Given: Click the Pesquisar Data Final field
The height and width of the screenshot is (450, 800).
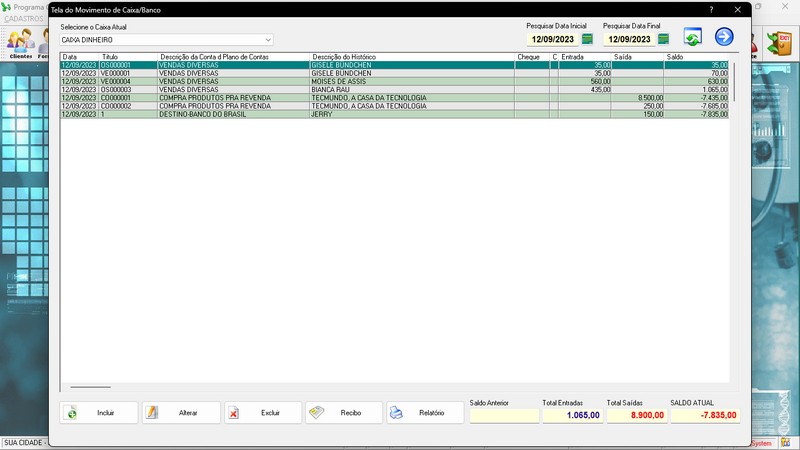Looking at the screenshot, I should [628, 39].
